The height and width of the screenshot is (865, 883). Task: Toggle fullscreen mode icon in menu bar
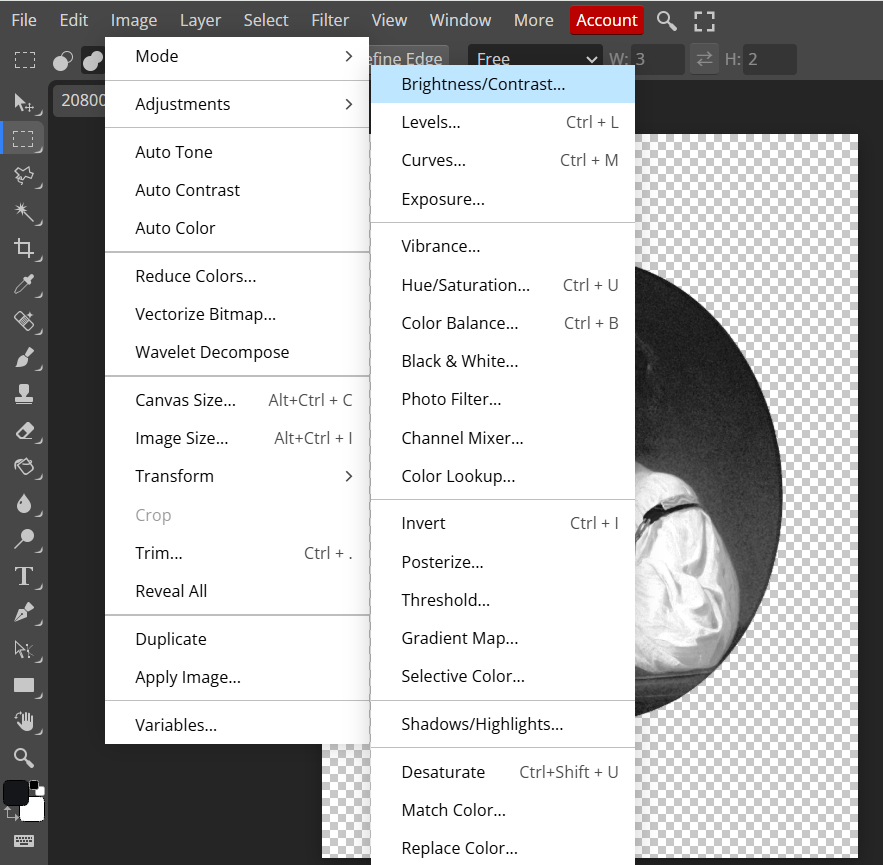click(x=705, y=20)
